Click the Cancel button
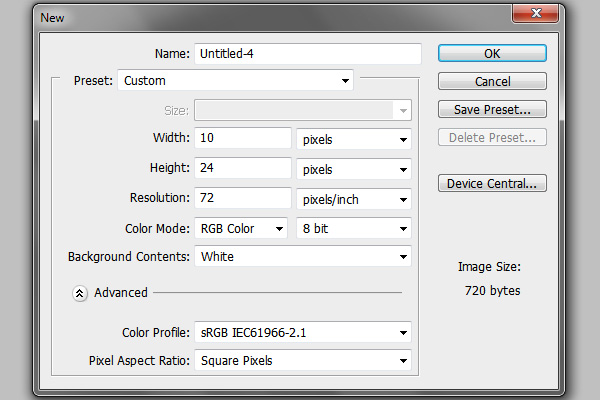Viewport: 600px width, 400px height. pos(492,81)
